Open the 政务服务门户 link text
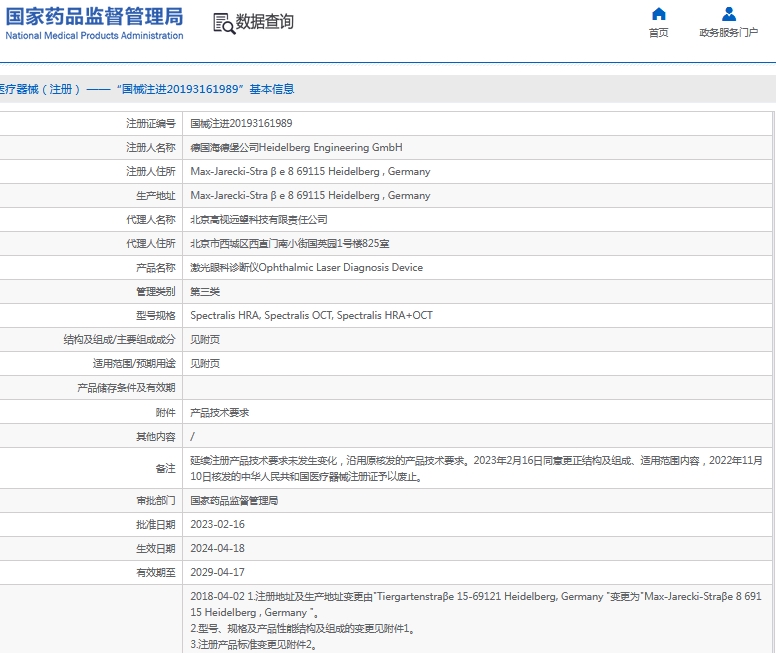This screenshot has height=653, width=776. [728, 33]
